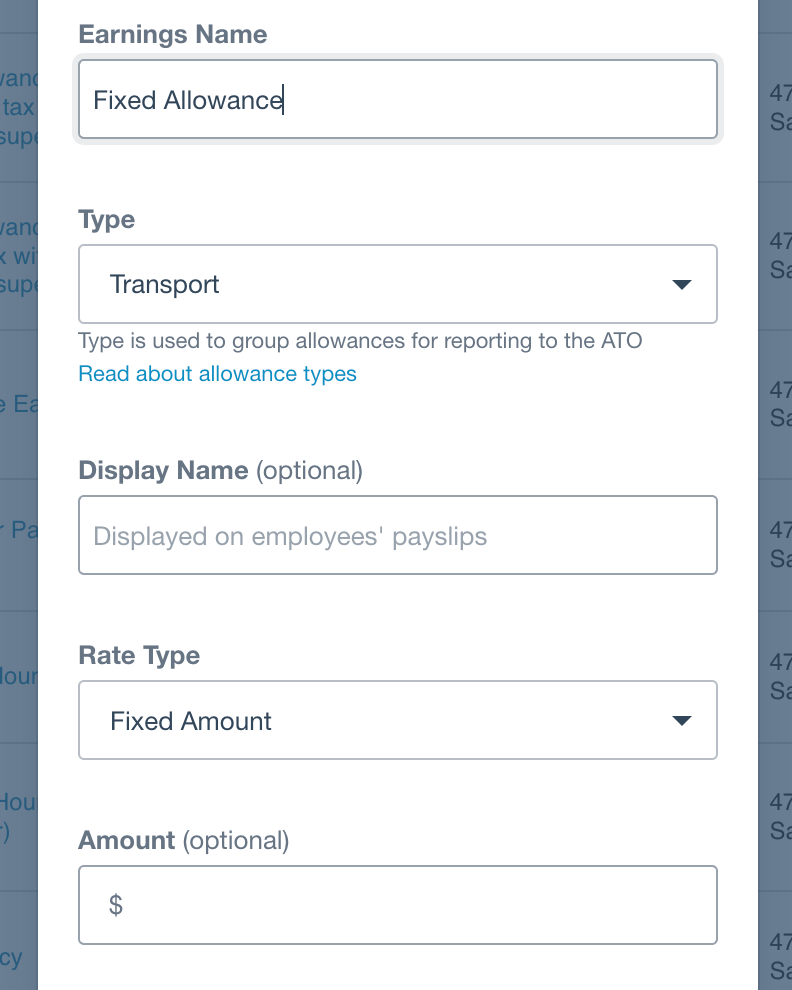Click the Rate Type dropdown caret arrow
The image size is (792, 990).
click(x=682, y=721)
